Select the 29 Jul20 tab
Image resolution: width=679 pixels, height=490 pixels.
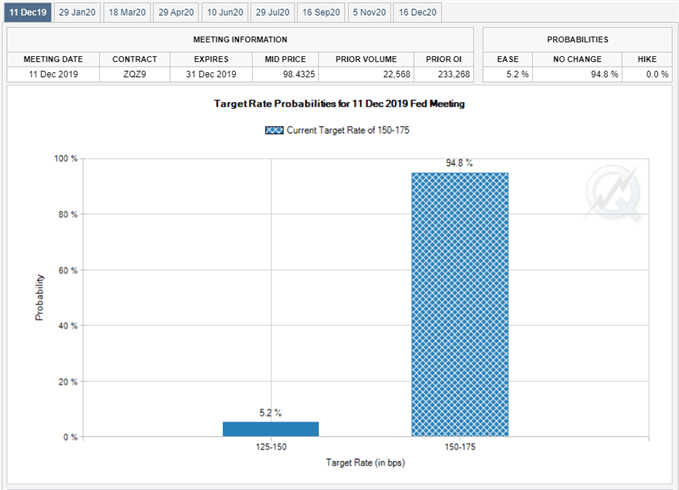tap(272, 12)
